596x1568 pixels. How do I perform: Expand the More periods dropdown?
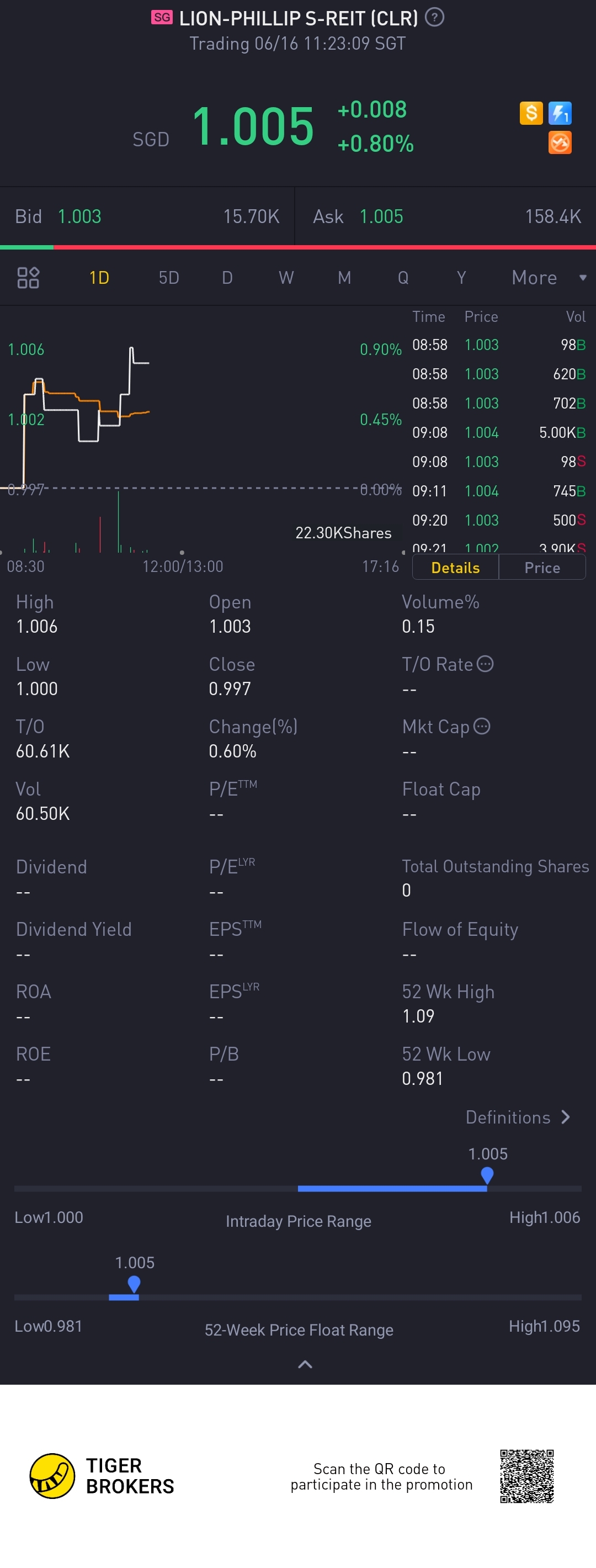548,278
